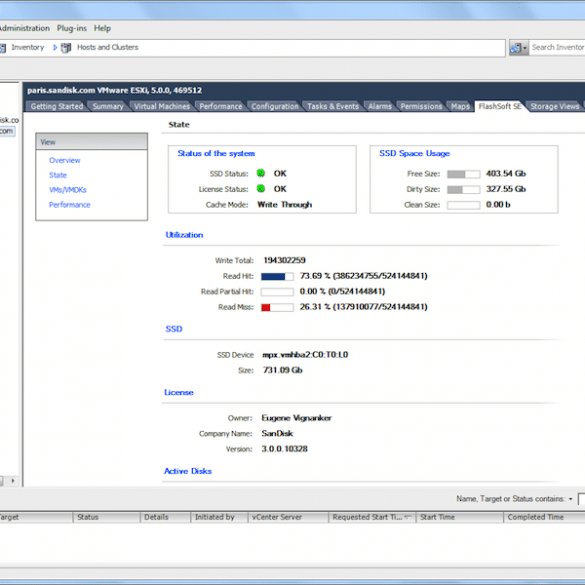585x585 pixels.
Task: Click the SSD Space Usage heading
Action: [x=414, y=153]
